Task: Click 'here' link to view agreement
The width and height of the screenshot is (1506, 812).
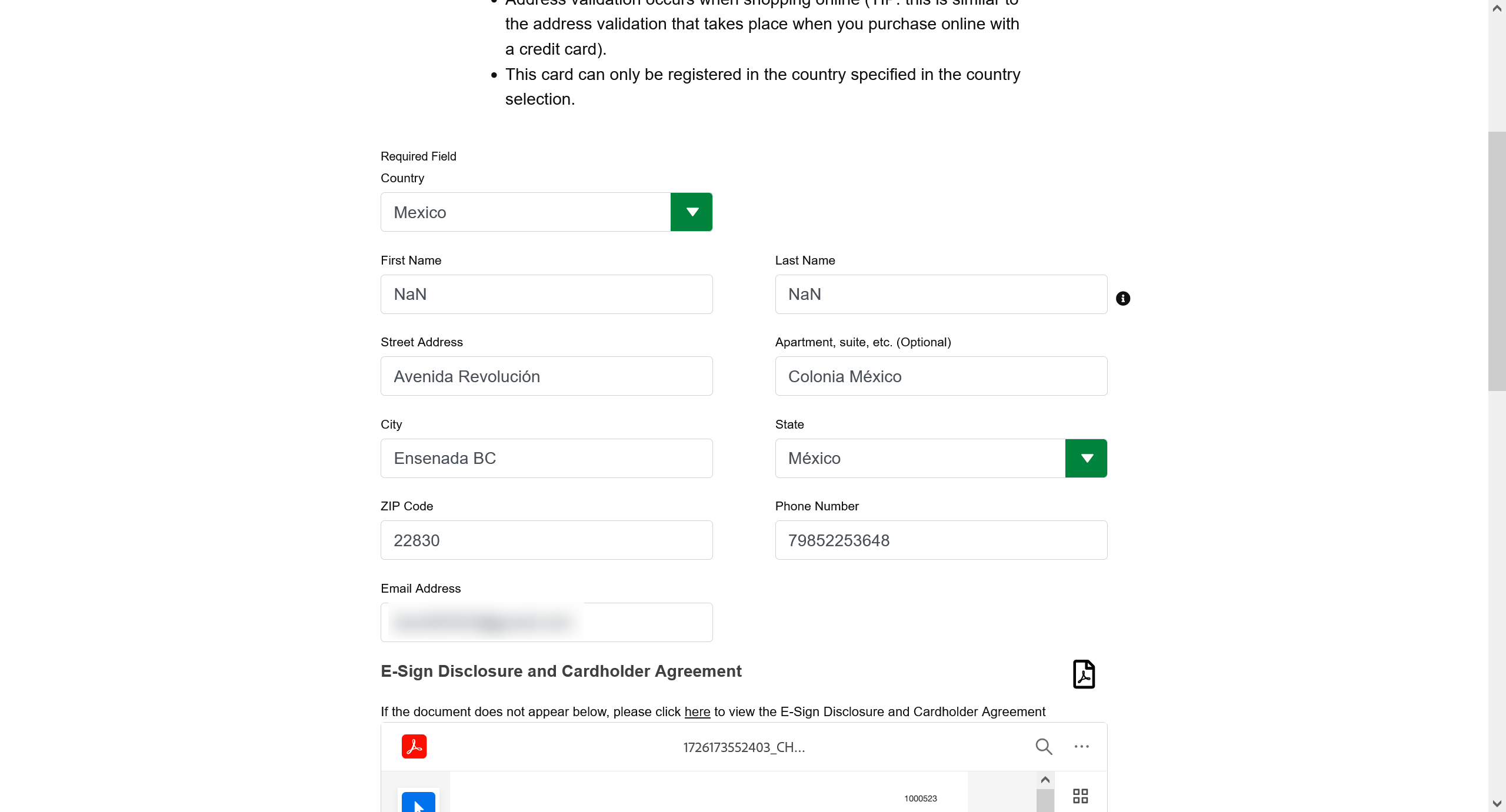Action: pos(697,711)
